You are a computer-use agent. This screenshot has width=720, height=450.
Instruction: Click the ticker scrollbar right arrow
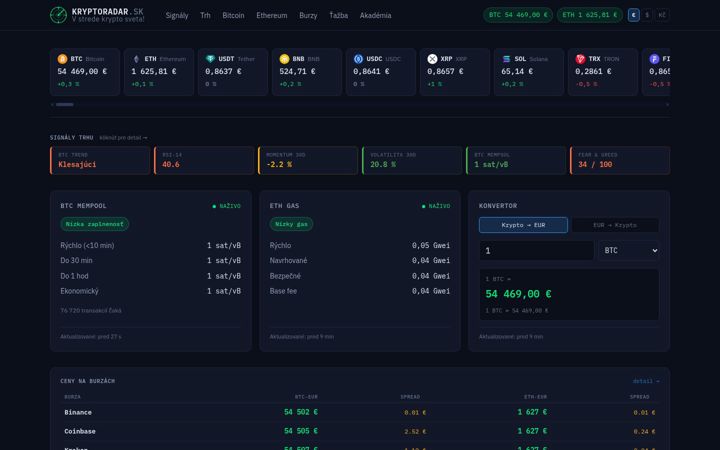(667, 105)
